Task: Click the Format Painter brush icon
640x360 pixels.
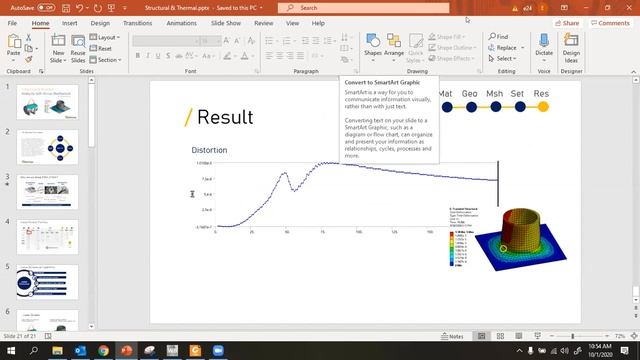Action: (x=29, y=60)
